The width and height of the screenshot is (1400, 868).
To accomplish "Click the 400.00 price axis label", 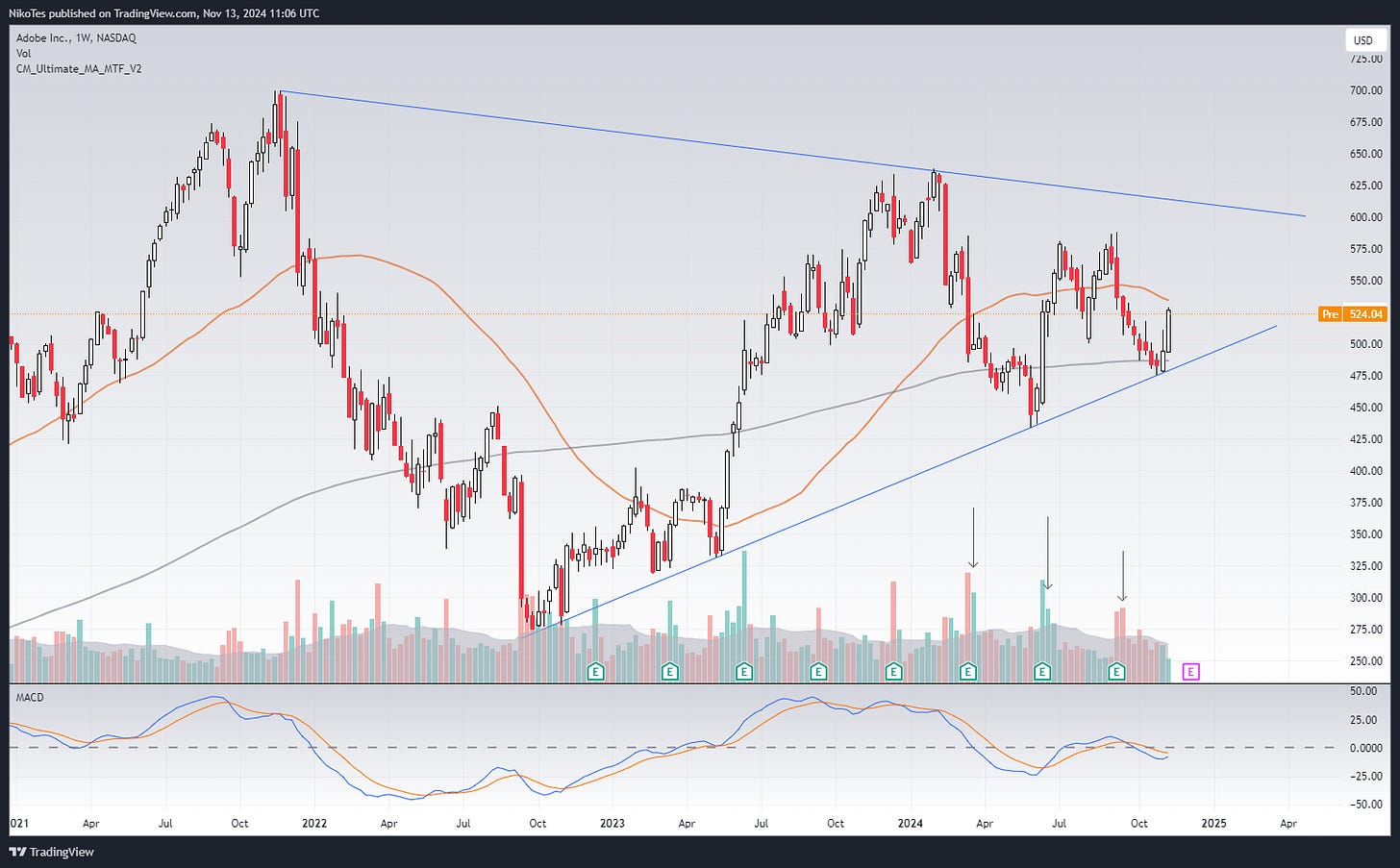I will (x=1365, y=471).
